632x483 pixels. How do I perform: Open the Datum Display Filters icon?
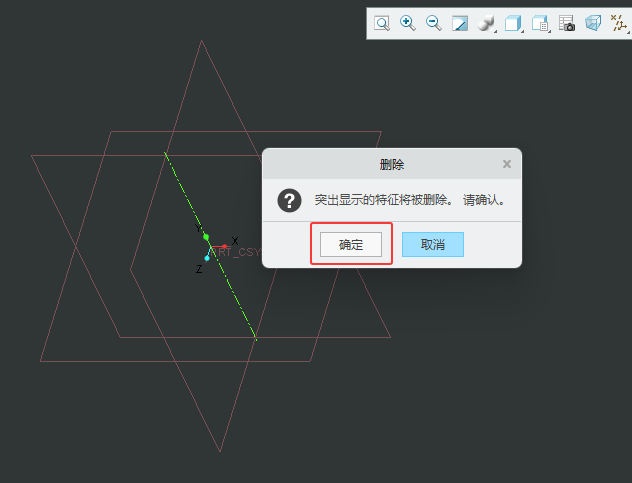coord(618,23)
